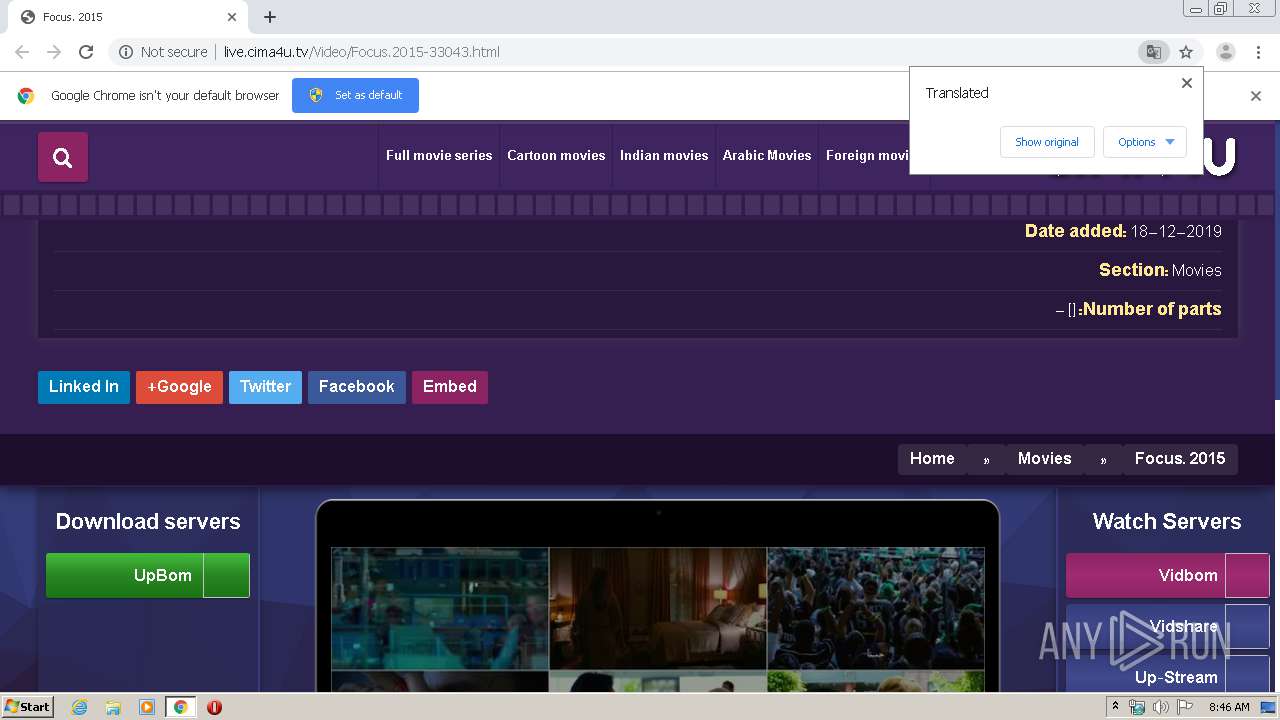
Task: Open Windows Media Player taskbar icon
Action: coord(147,707)
